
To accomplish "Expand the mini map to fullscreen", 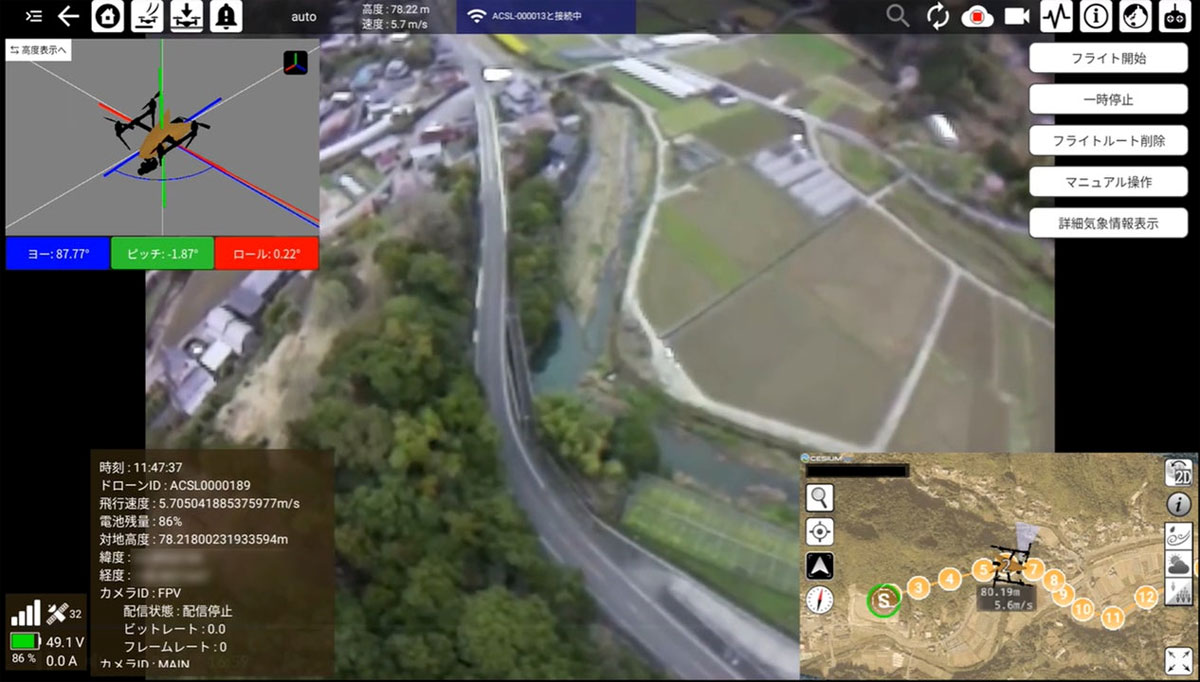I will click(1179, 660).
